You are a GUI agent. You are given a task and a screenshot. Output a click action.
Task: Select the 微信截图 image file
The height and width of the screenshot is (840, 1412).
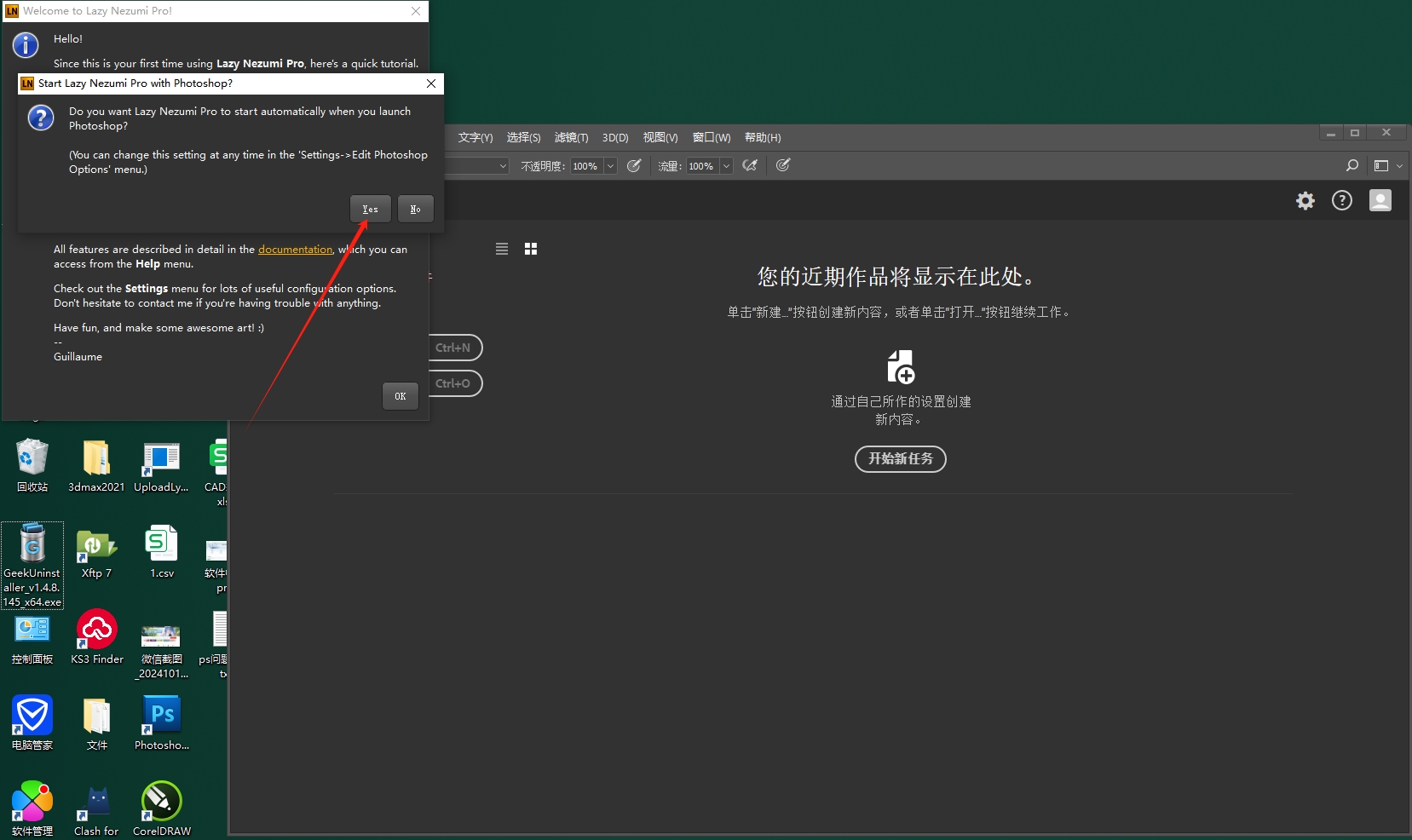[161, 652]
